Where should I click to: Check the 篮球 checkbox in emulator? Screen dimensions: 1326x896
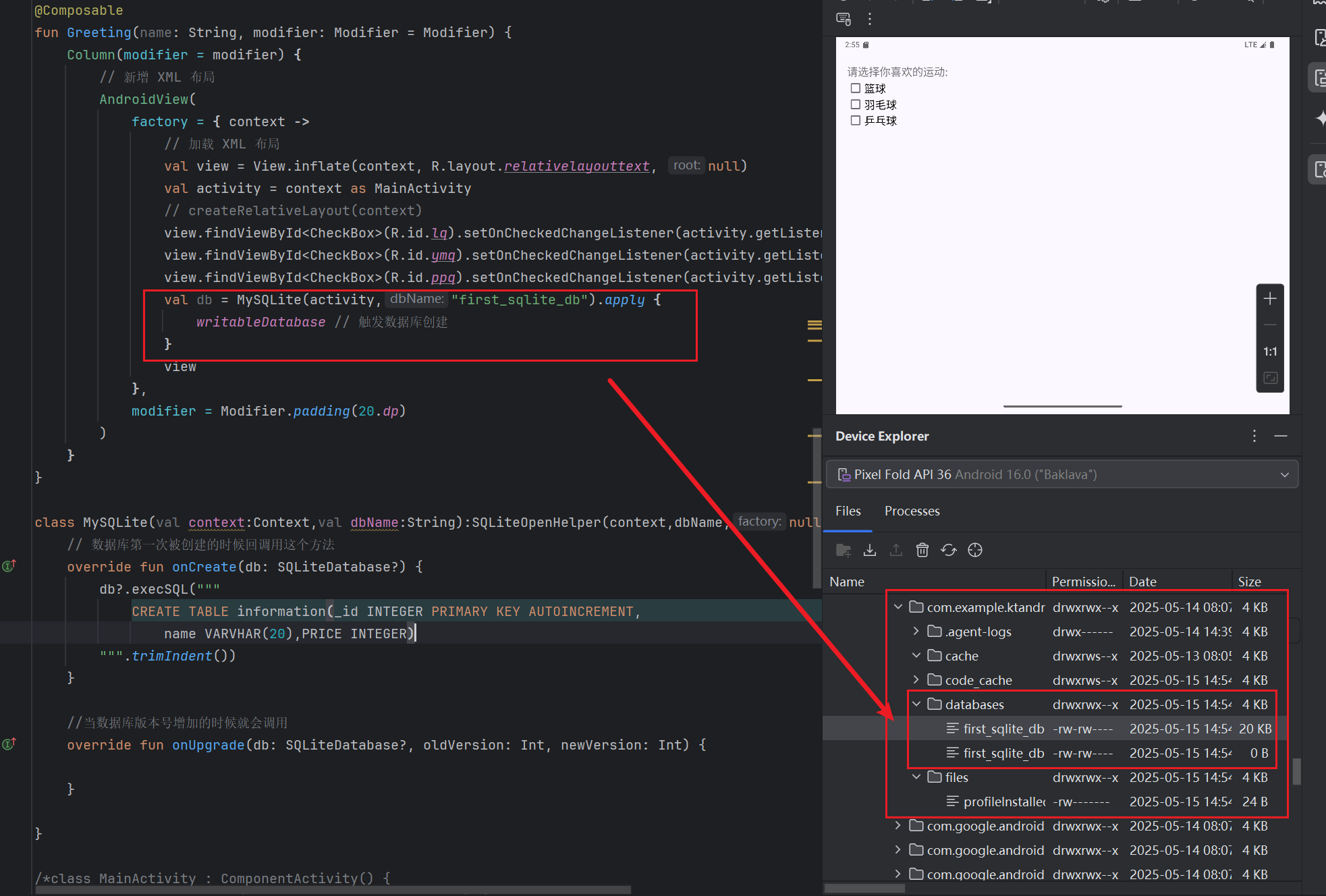(856, 88)
